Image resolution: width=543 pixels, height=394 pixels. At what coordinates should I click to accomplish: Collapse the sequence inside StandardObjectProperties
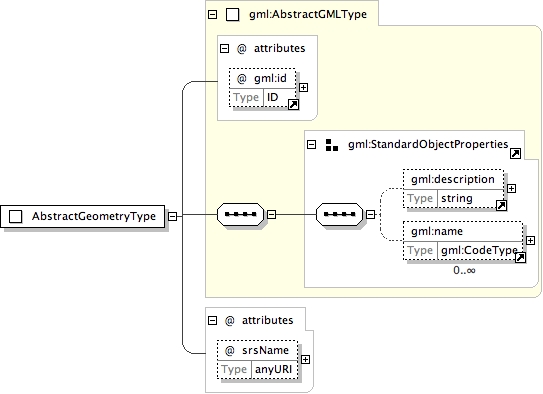(370, 215)
